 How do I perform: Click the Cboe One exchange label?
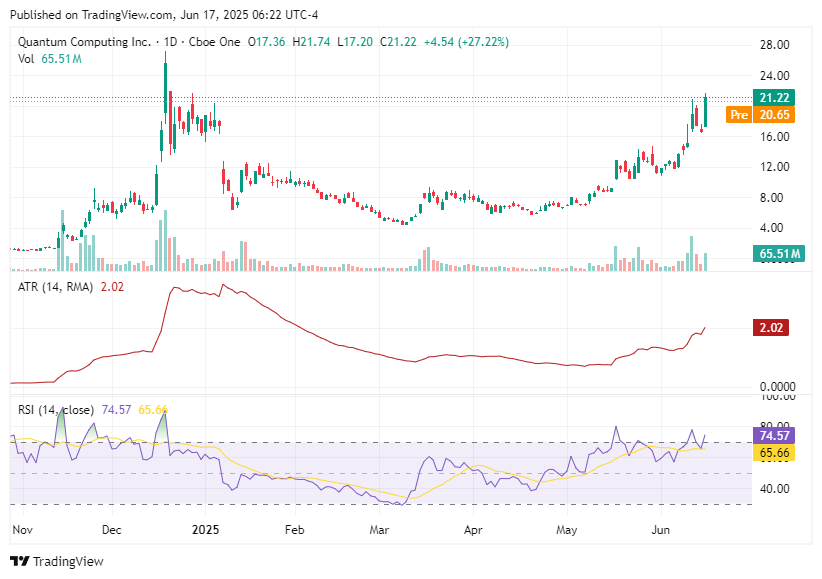(x=214, y=42)
